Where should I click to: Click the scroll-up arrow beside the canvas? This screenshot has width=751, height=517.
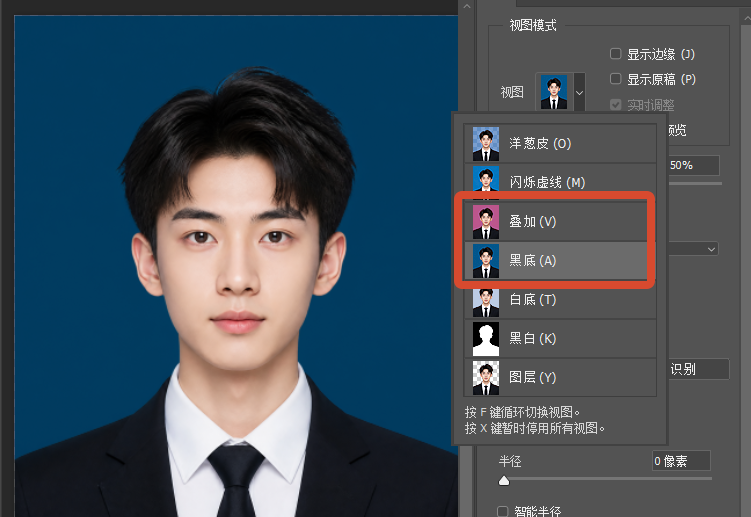click(467, 7)
